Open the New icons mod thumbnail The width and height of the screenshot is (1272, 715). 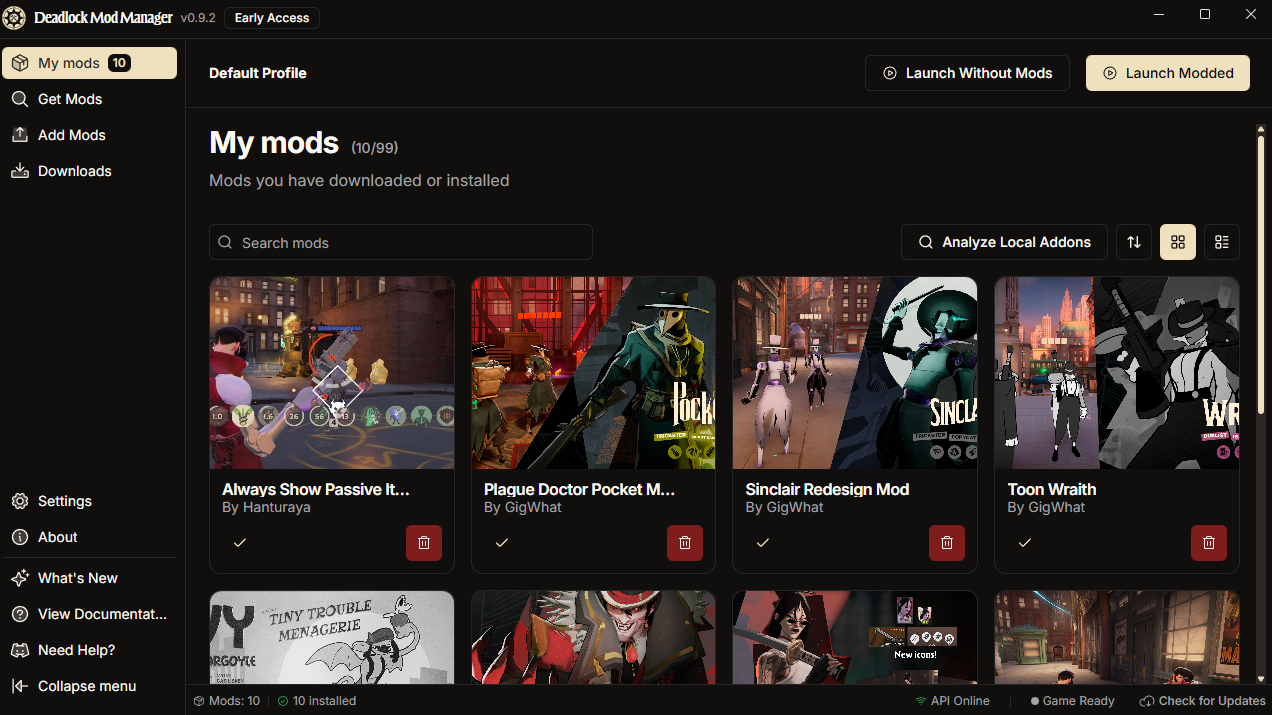pyautogui.click(x=855, y=637)
